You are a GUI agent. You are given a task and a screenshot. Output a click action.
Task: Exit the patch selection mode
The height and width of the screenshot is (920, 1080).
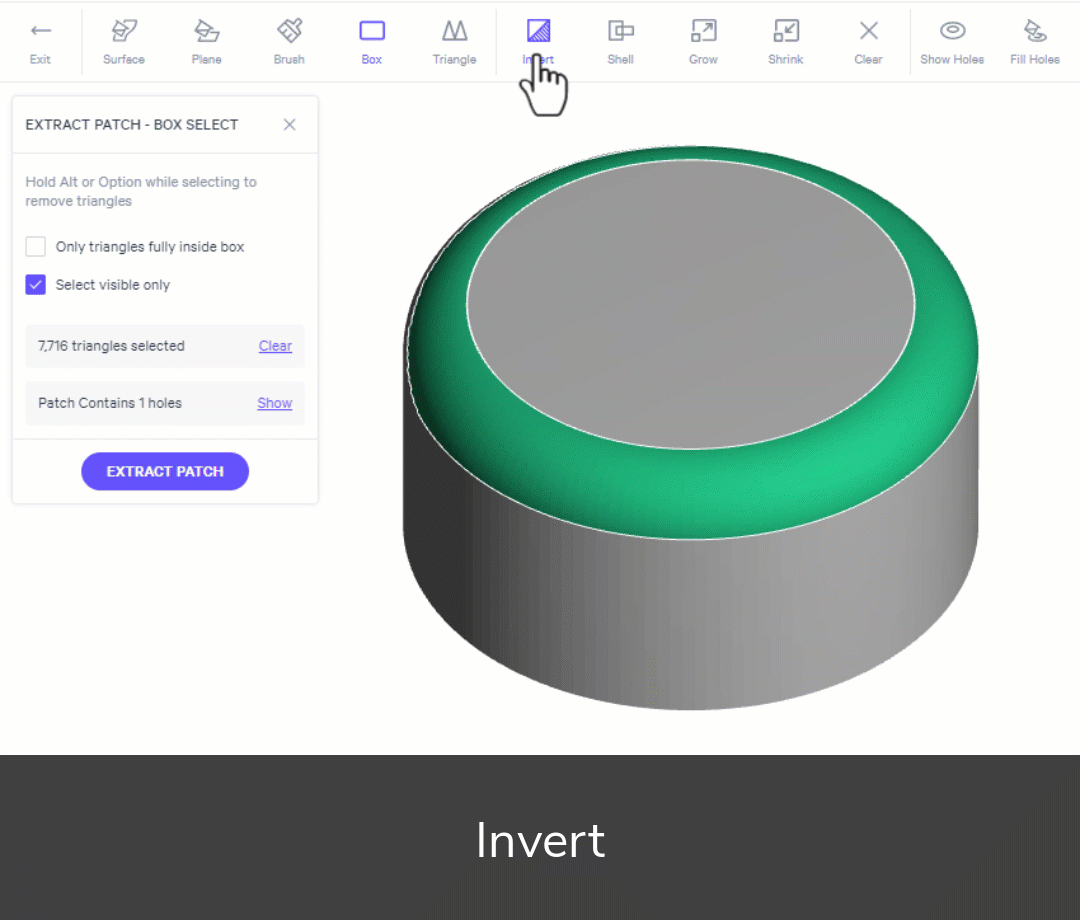pos(40,42)
